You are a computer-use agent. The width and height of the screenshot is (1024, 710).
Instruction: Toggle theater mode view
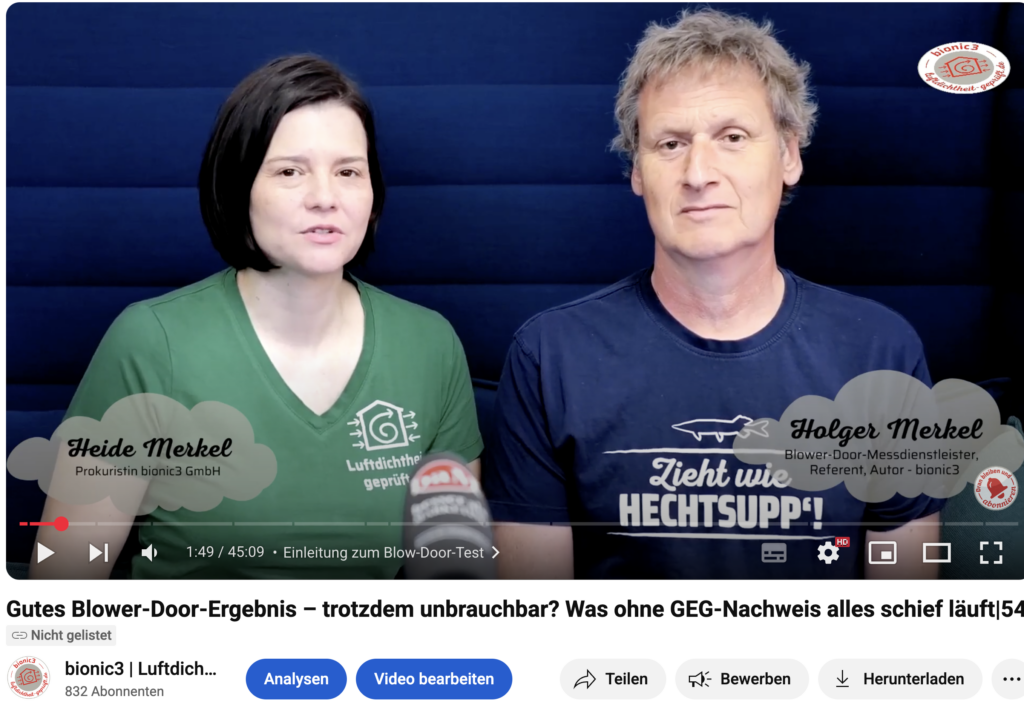[936, 552]
